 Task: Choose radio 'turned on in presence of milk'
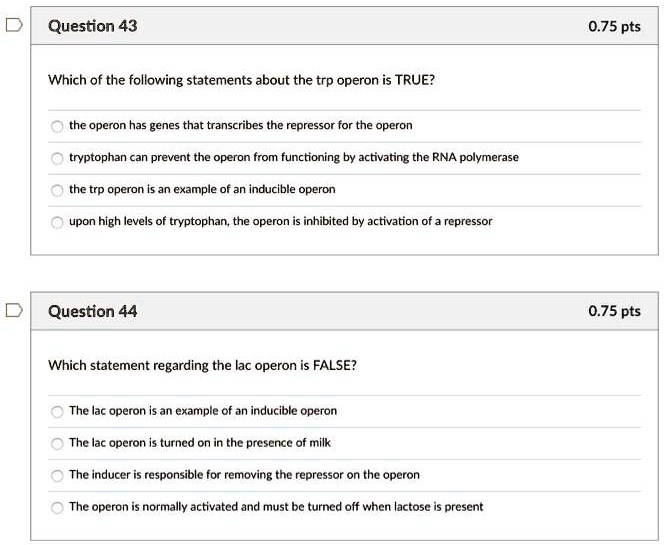click(x=58, y=443)
